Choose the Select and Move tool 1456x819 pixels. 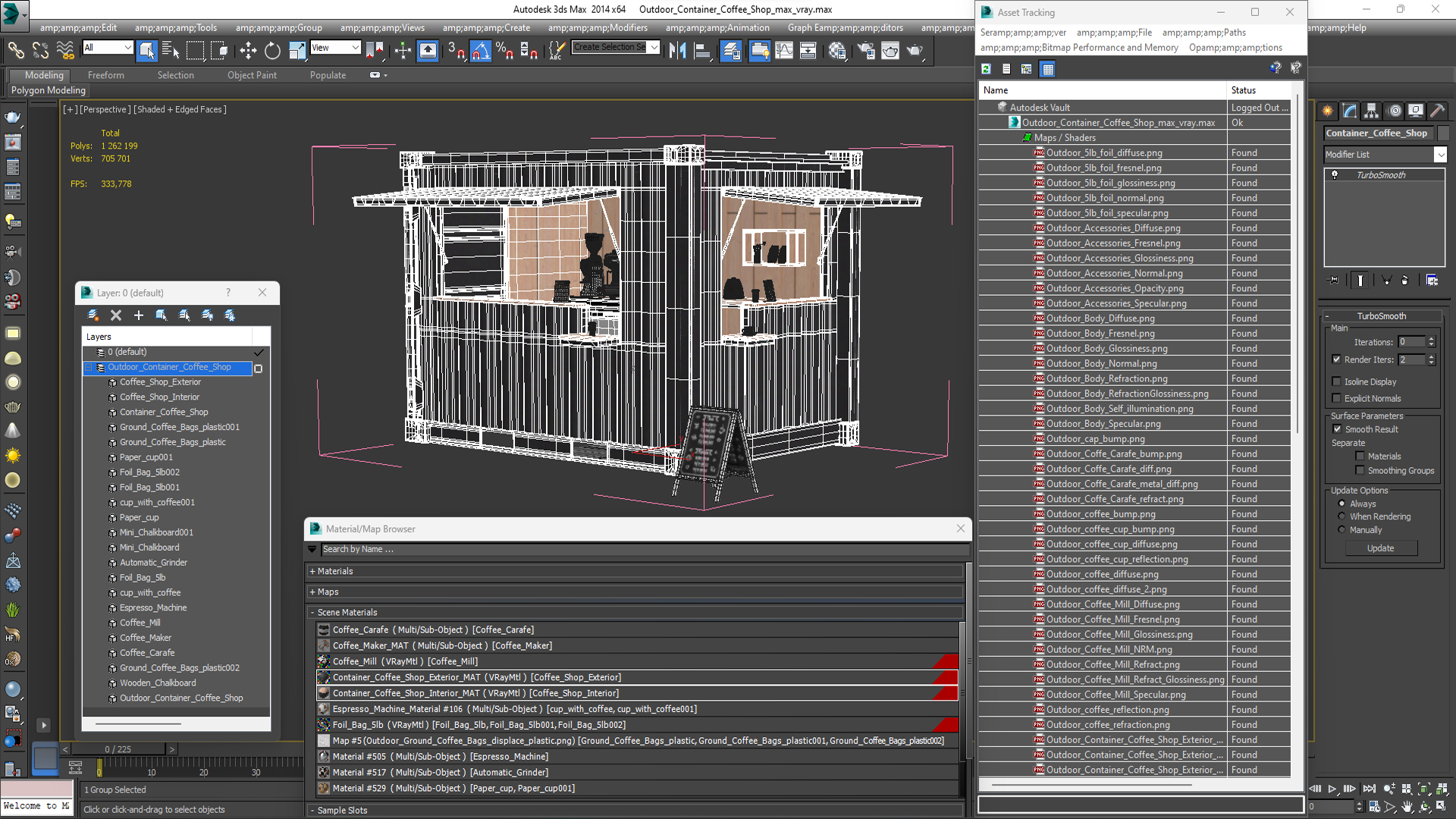248,50
